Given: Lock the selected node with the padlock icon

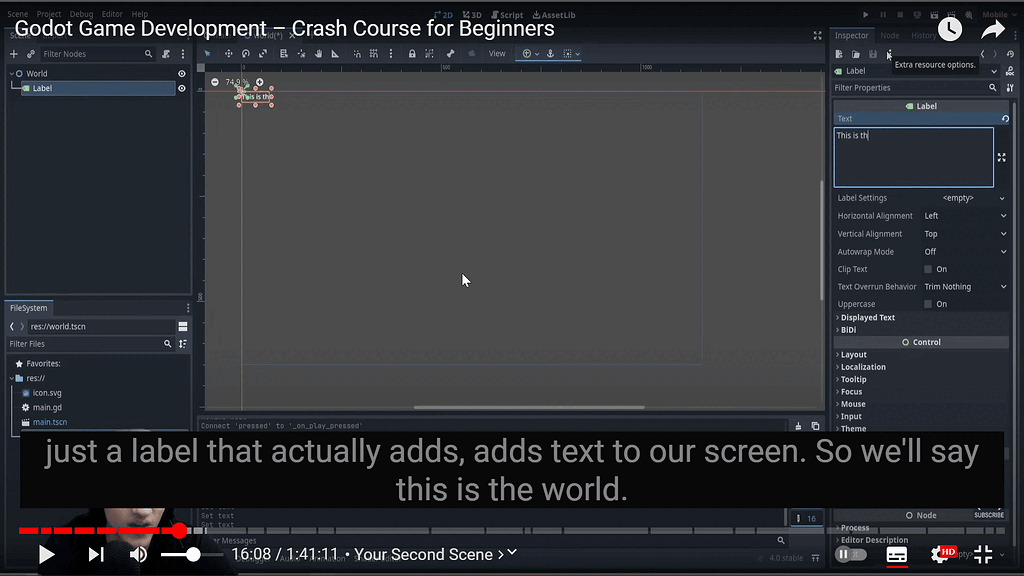Looking at the screenshot, I should (x=412, y=54).
